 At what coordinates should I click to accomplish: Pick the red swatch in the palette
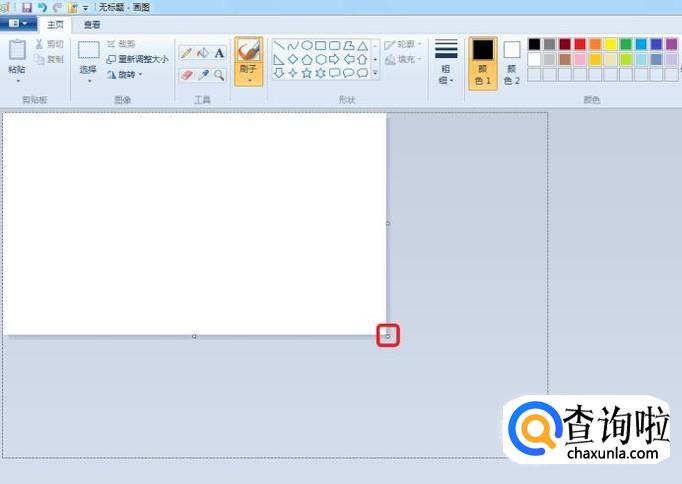click(x=580, y=44)
